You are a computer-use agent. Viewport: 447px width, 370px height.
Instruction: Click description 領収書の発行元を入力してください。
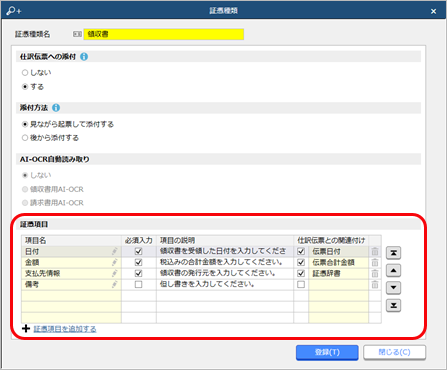point(225,273)
